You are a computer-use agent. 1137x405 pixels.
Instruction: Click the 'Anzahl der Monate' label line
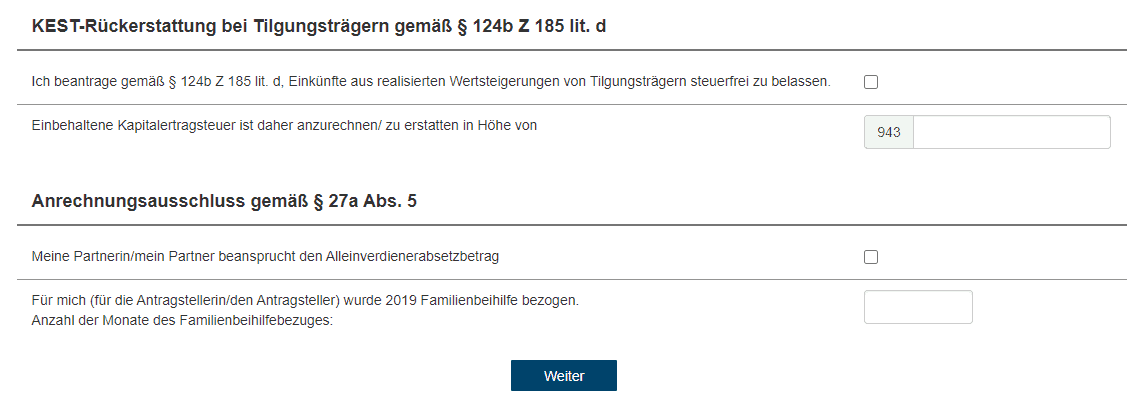[x=182, y=320]
